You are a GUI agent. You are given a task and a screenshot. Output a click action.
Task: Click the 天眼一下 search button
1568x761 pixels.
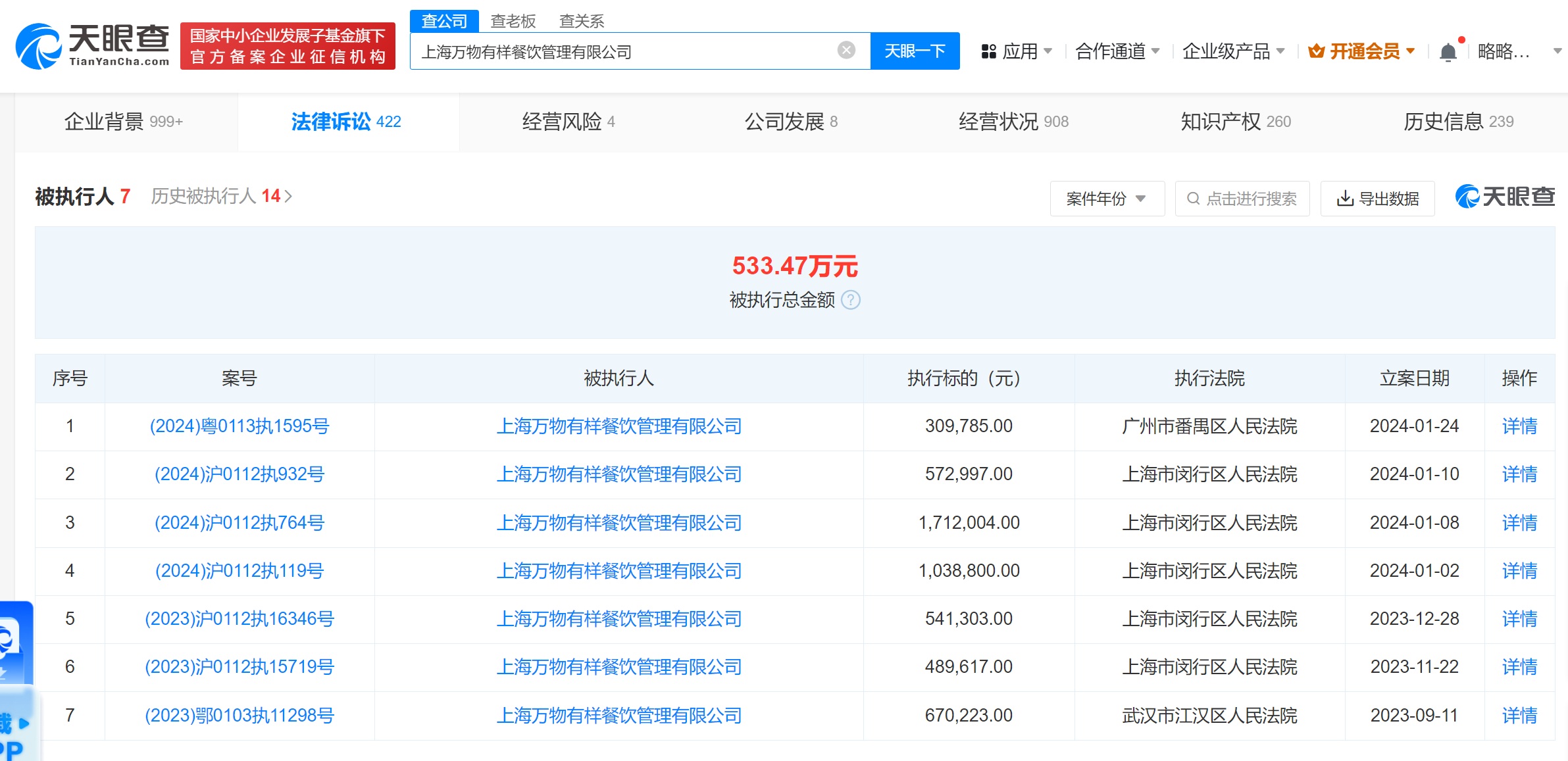(x=915, y=51)
